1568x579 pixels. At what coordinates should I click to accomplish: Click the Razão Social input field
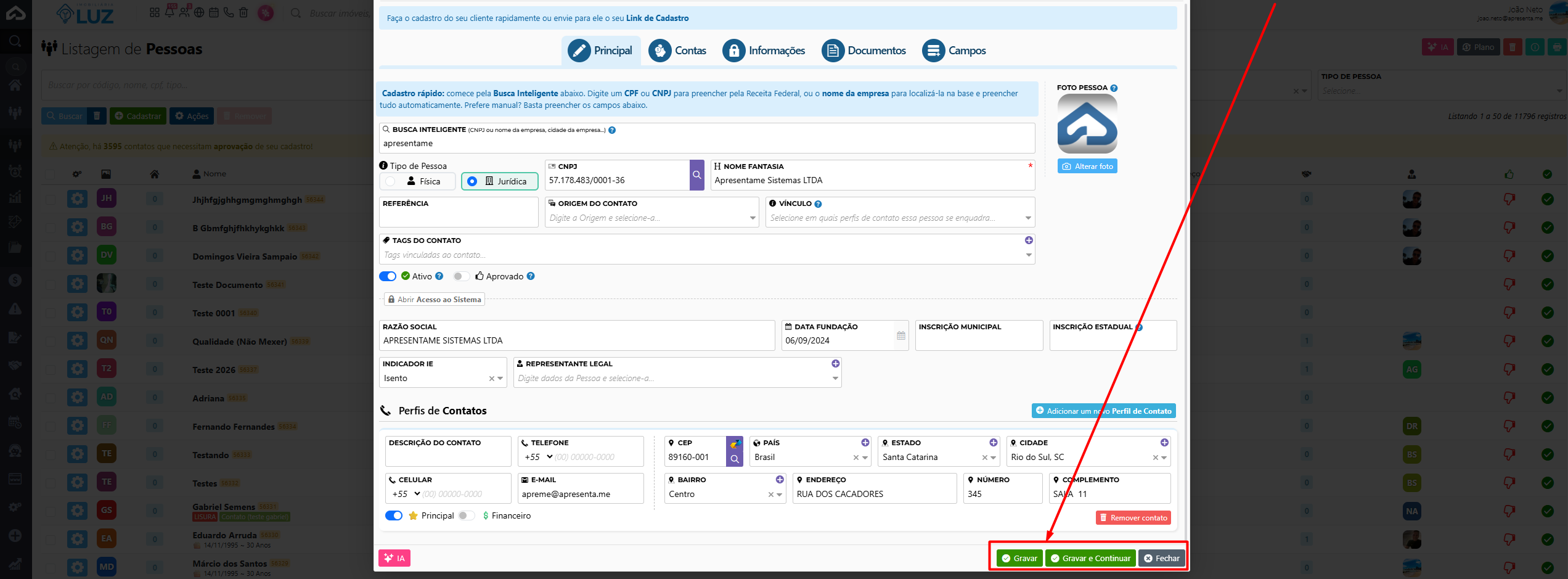pyautogui.click(x=577, y=335)
